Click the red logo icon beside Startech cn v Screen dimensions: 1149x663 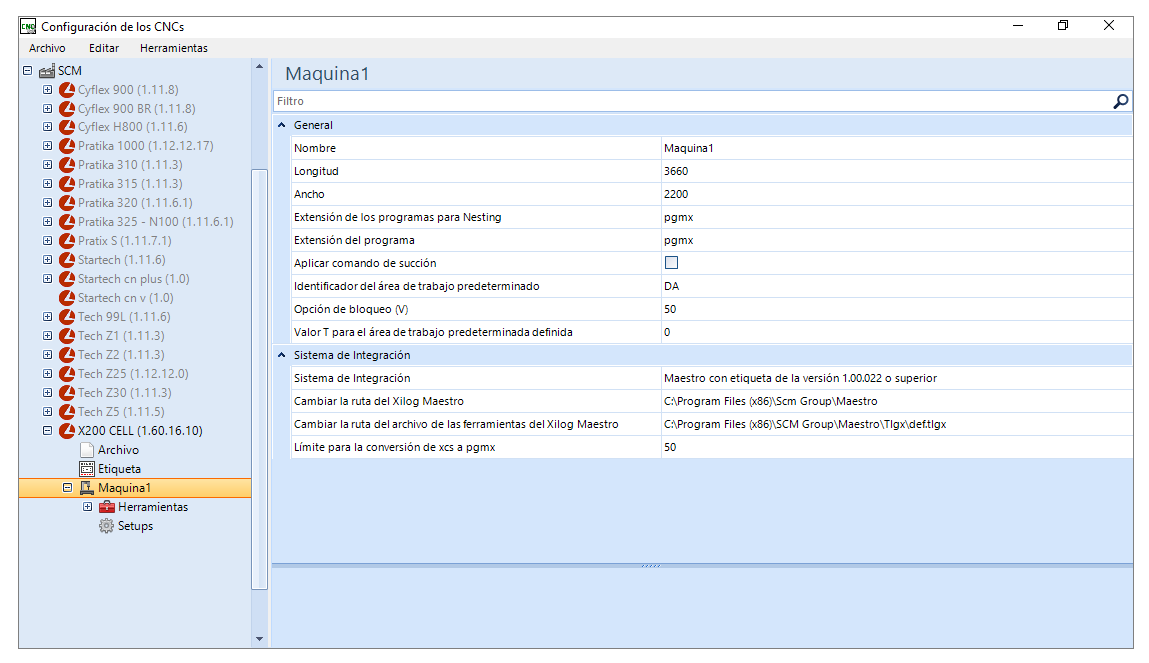coord(67,298)
